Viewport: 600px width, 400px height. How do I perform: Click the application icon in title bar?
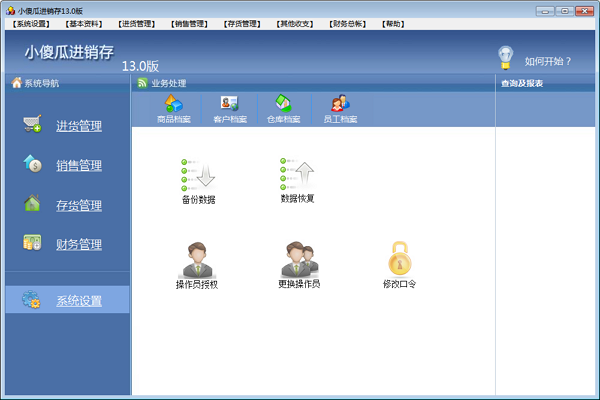tap(11, 11)
